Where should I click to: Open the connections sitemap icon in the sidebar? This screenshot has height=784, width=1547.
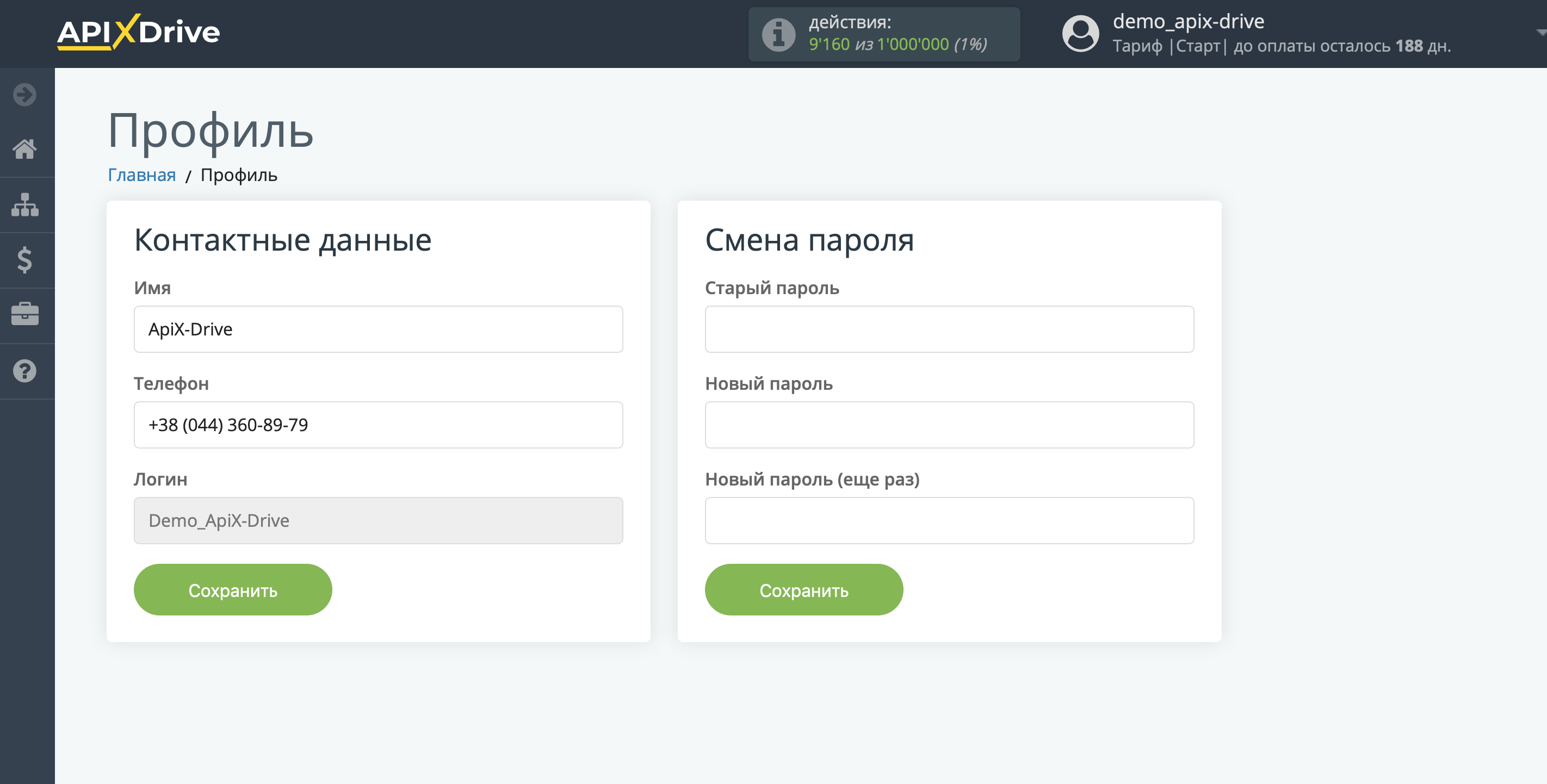click(x=24, y=205)
